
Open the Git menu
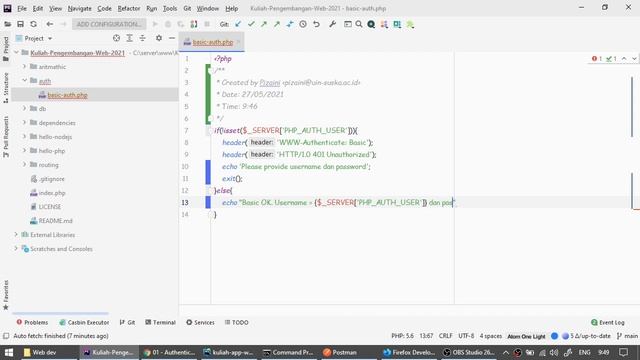coord(187,8)
